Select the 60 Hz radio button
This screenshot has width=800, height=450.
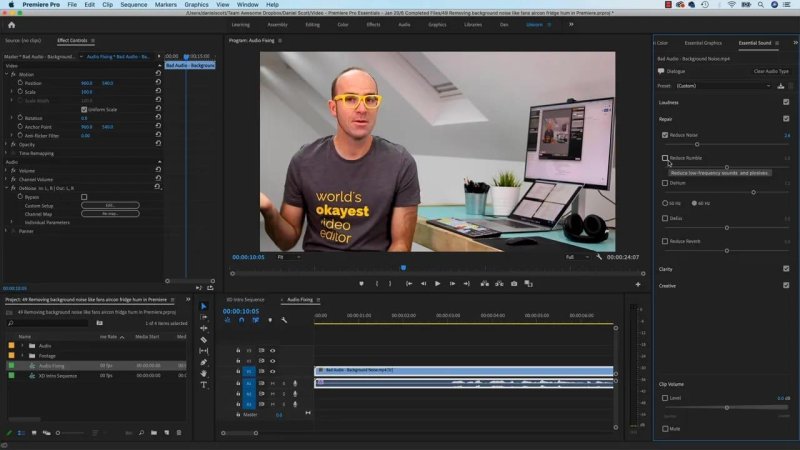(694, 203)
